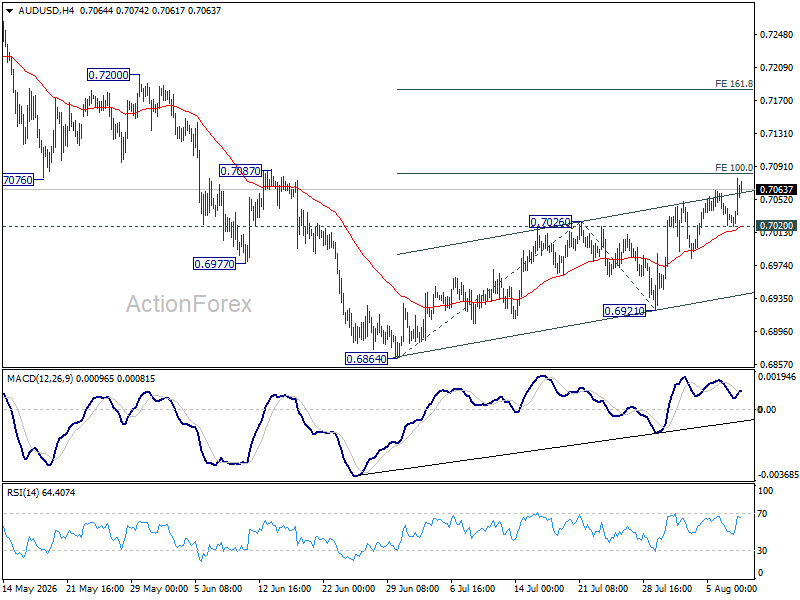Click the AUDUSD,H4 chart title text
Screen dimensions: 800x600
(45, 11)
